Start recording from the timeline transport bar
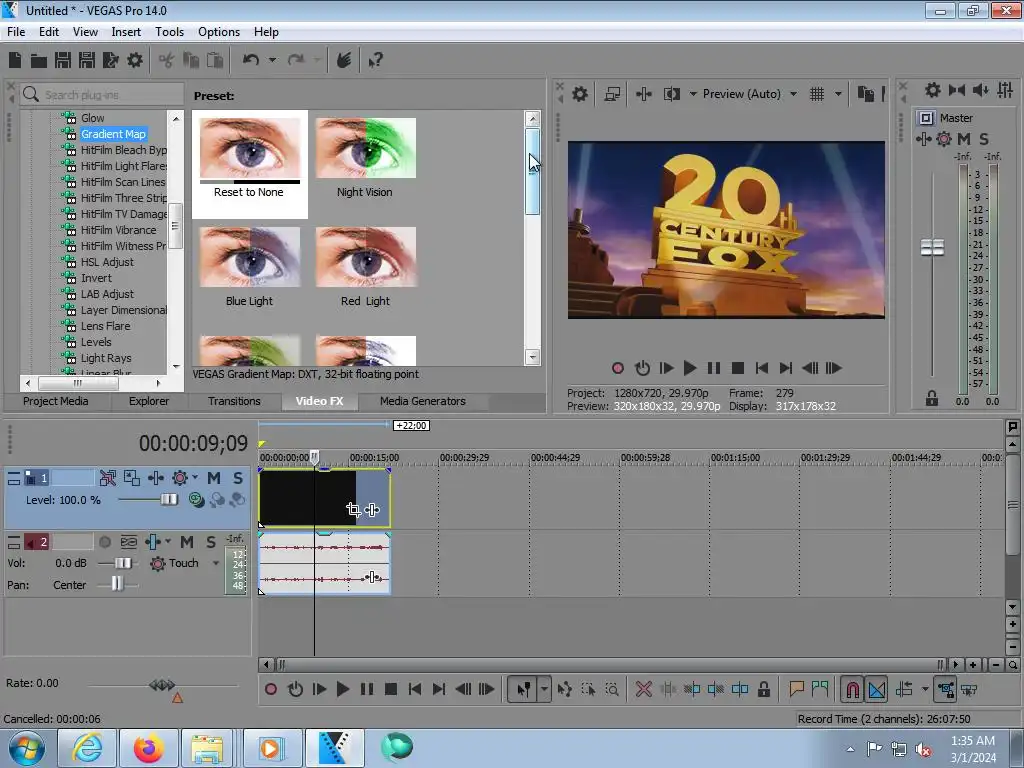Image resolution: width=1024 pixels, height=768 pixels. tap(270, 689)
